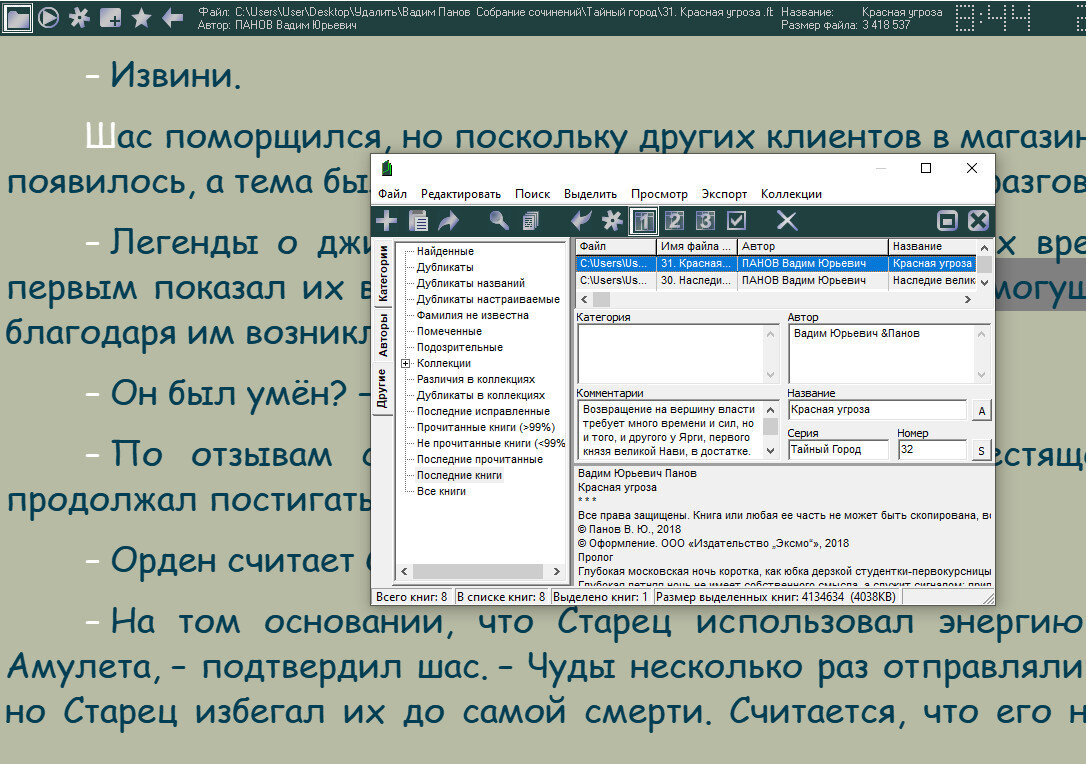Open the Коллекции menu
Screen dimensions: 1086x764
point(792,194)
